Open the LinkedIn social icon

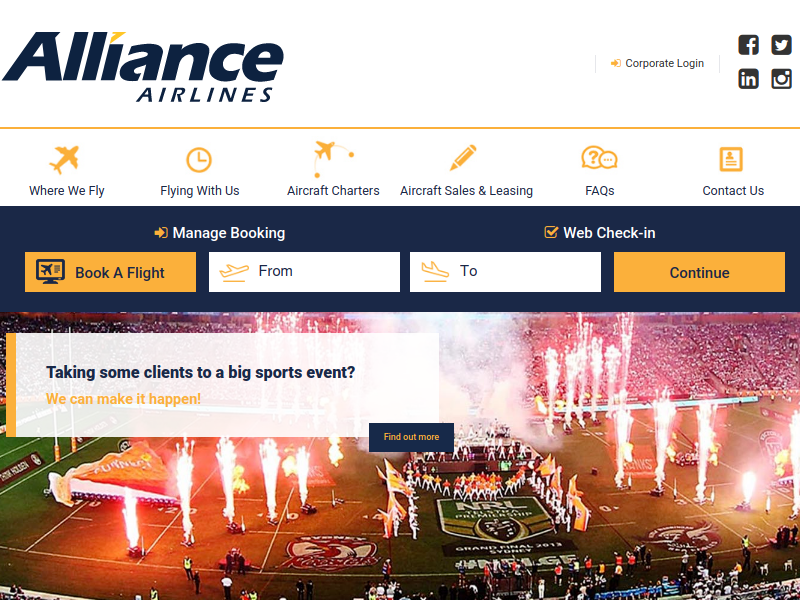(x=748, y=79)
